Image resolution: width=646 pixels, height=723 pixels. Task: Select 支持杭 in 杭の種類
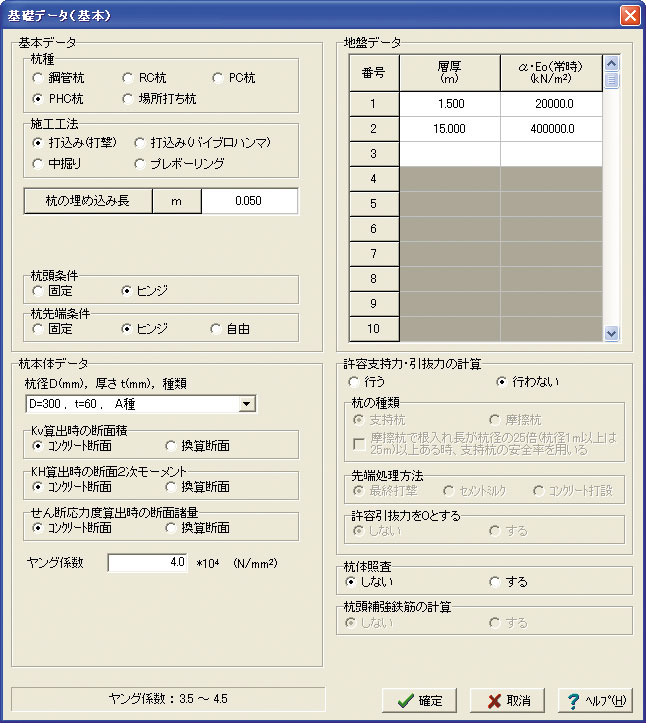(358, 420)
